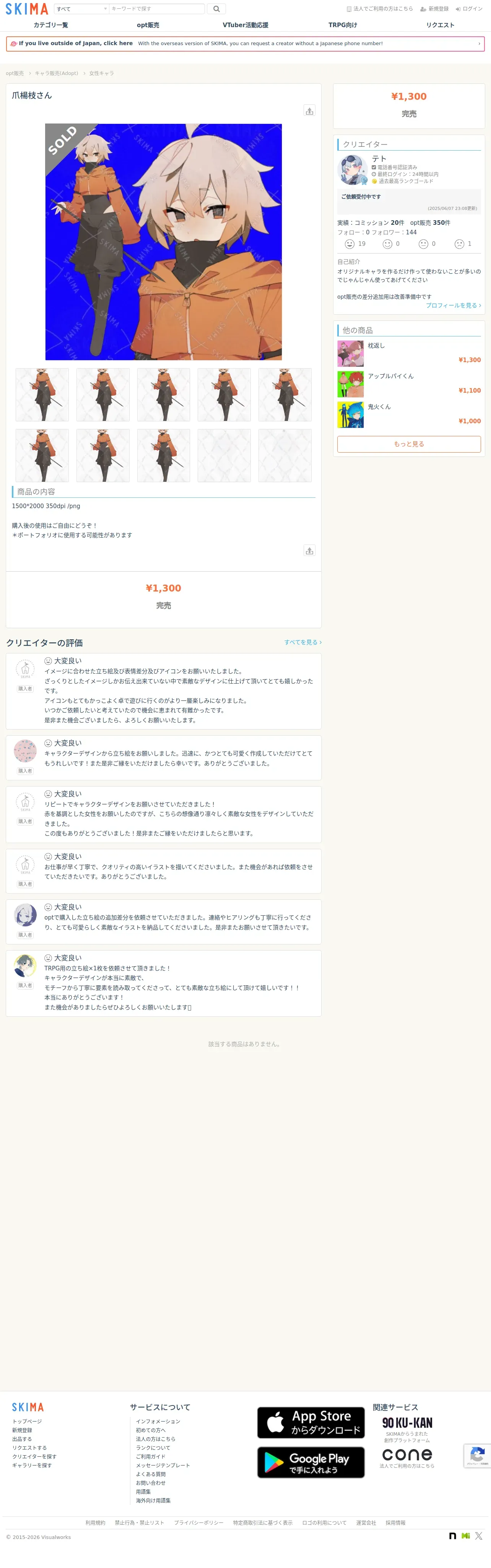Viewport: 491px width, 1568px height.
Task: Click the note icon in the footer
Action: (453, 1536)
